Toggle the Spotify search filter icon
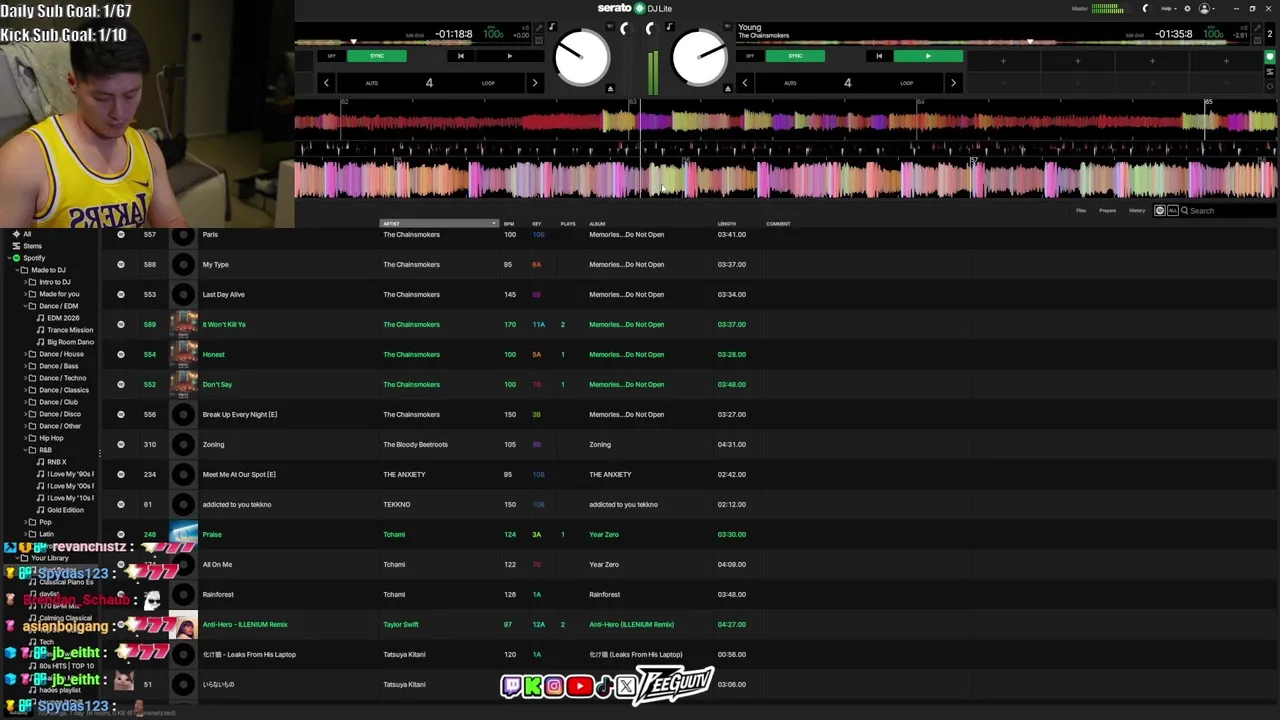The image size is (1280, 720). 1160,211
